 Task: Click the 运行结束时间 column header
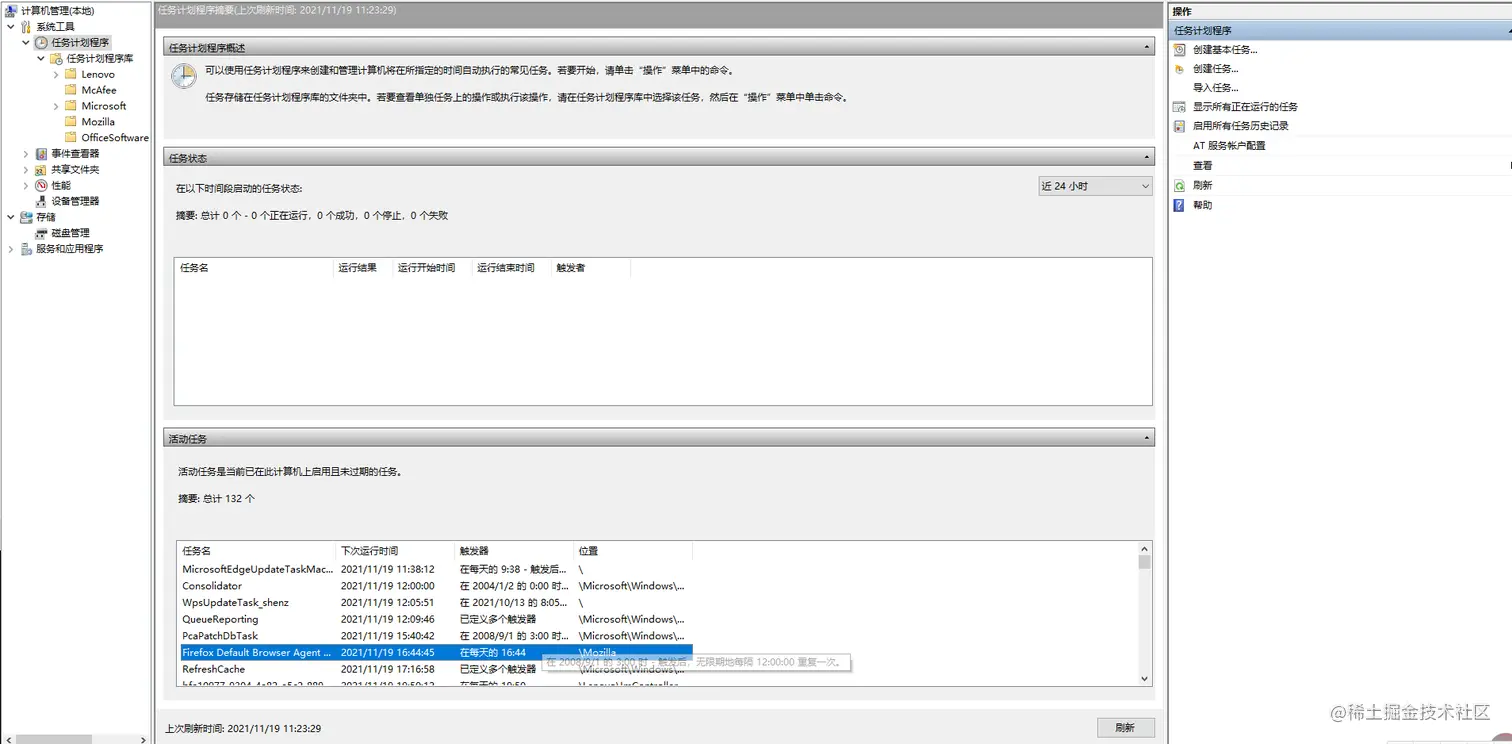tap(511, 268)
